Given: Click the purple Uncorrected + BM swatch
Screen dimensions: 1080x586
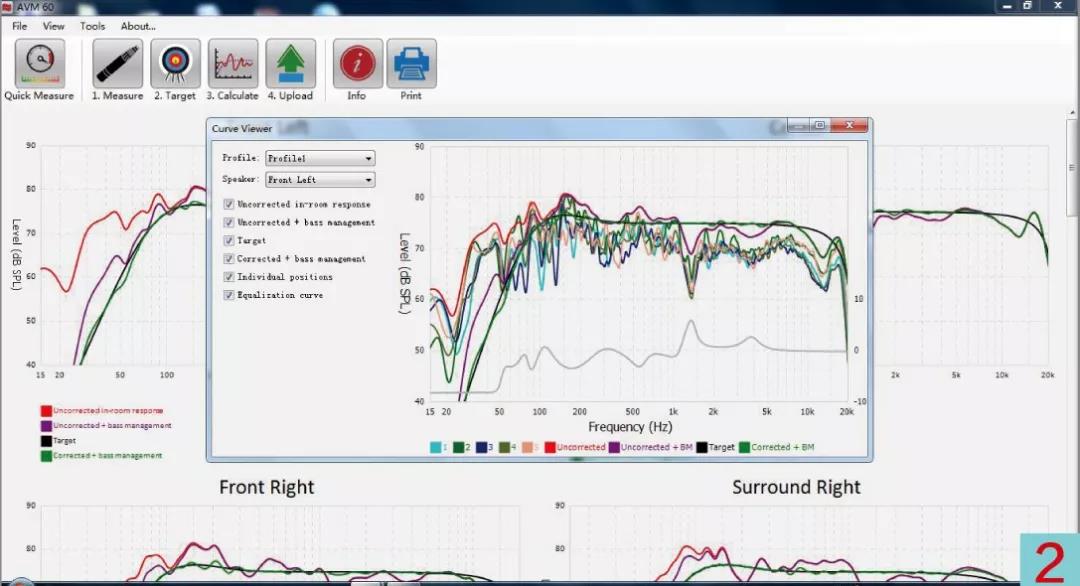Looking at the screenshot, I should point(614,448).
